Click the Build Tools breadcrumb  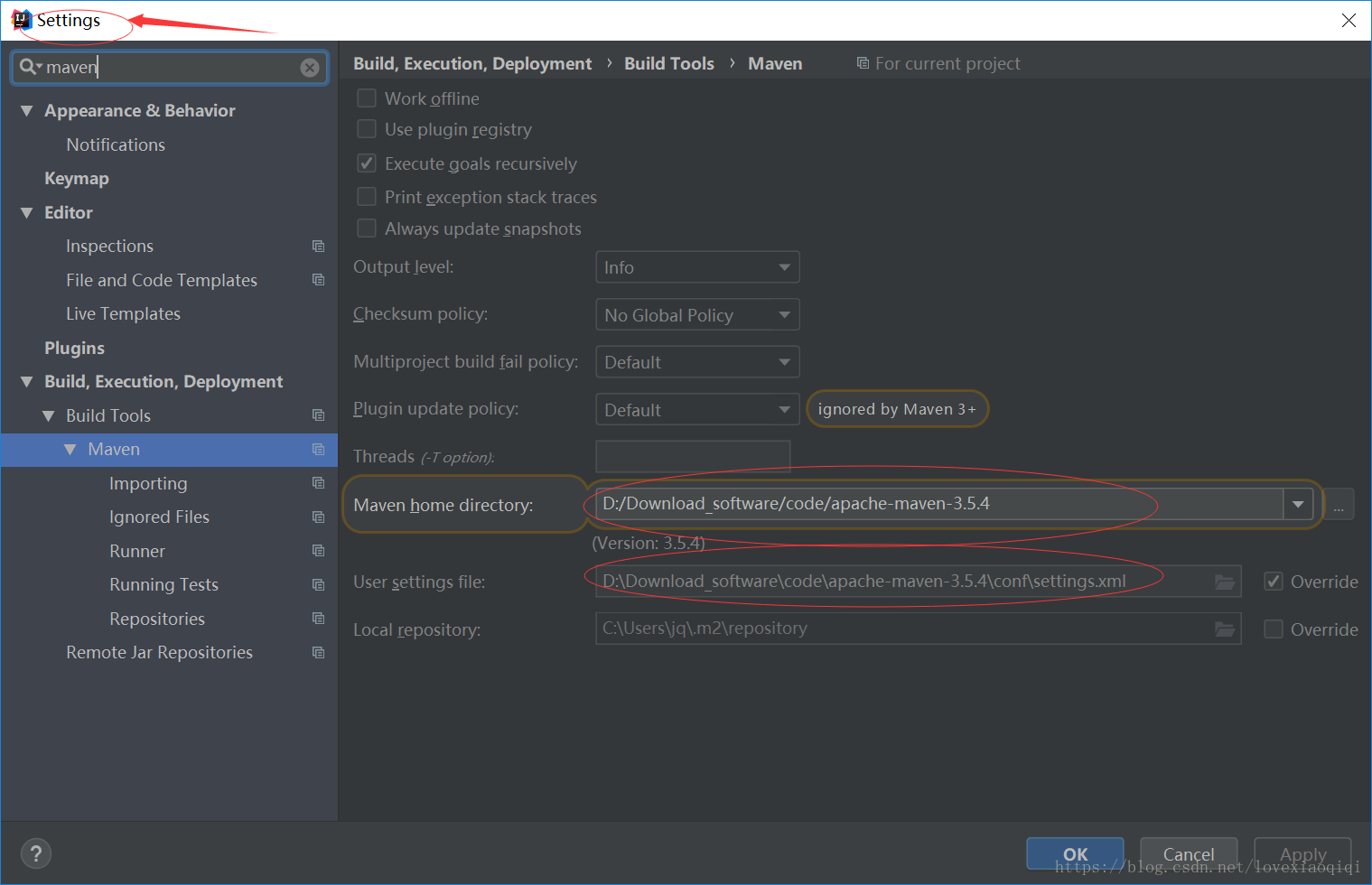[669, 63]
